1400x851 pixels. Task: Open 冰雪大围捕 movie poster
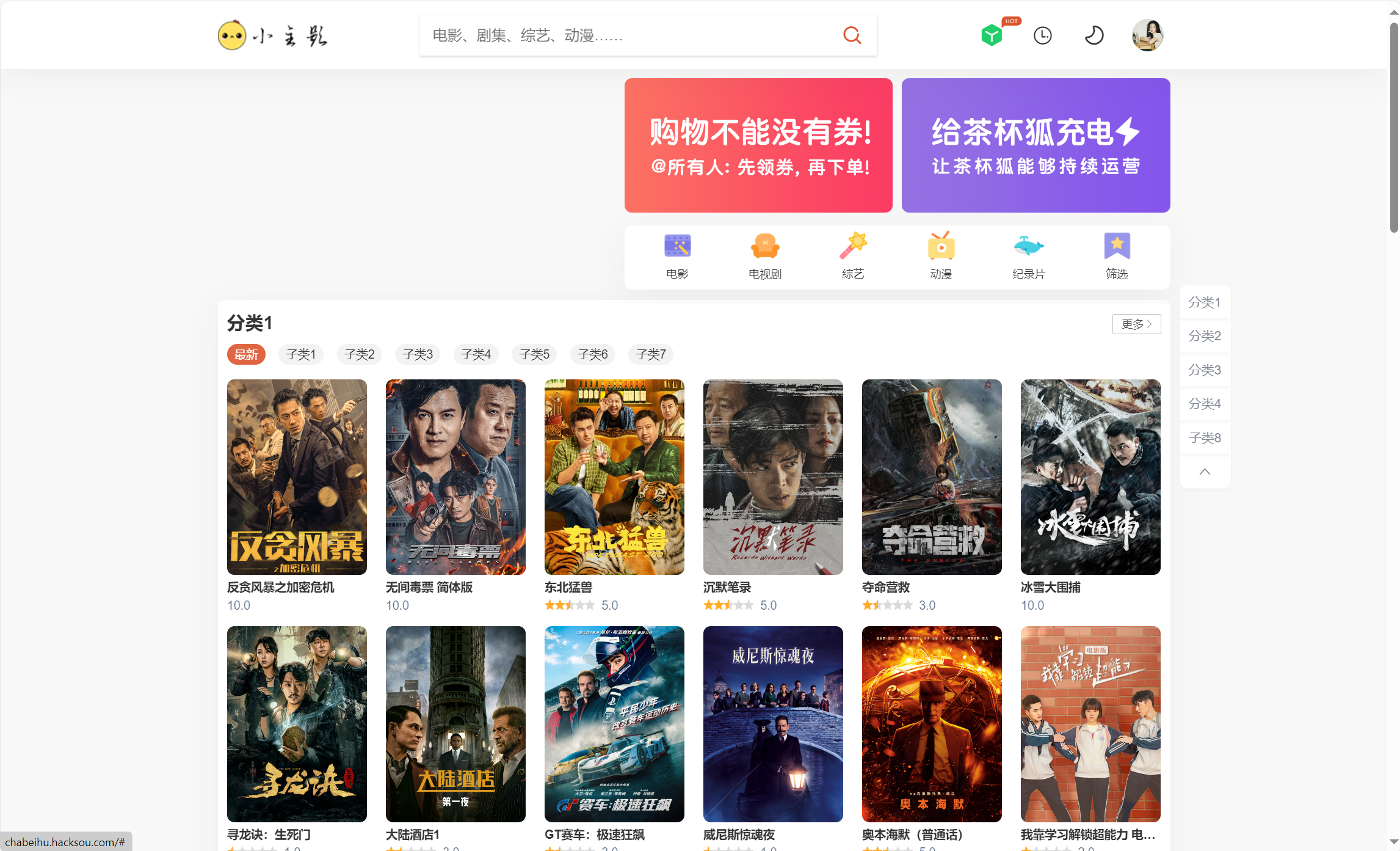pyautogui.click(x=1090, y=477)
